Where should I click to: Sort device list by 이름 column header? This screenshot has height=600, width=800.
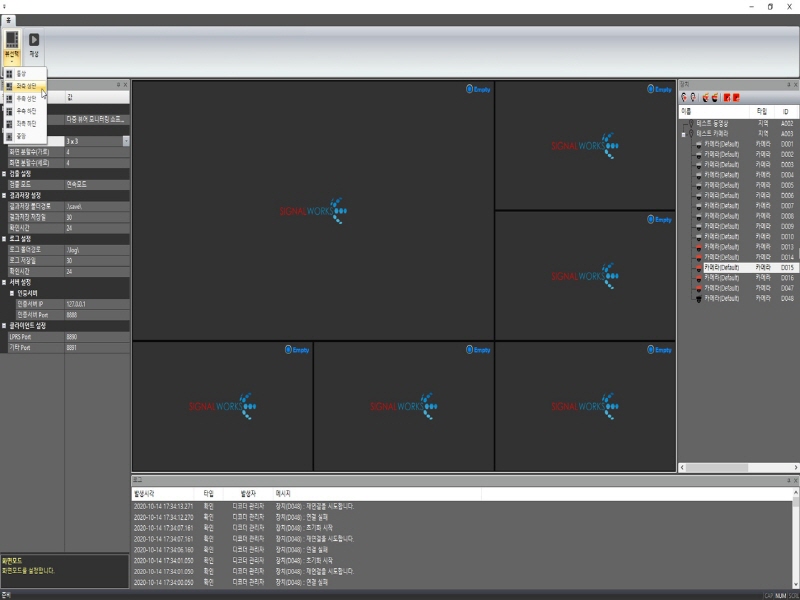coord(714,112)
